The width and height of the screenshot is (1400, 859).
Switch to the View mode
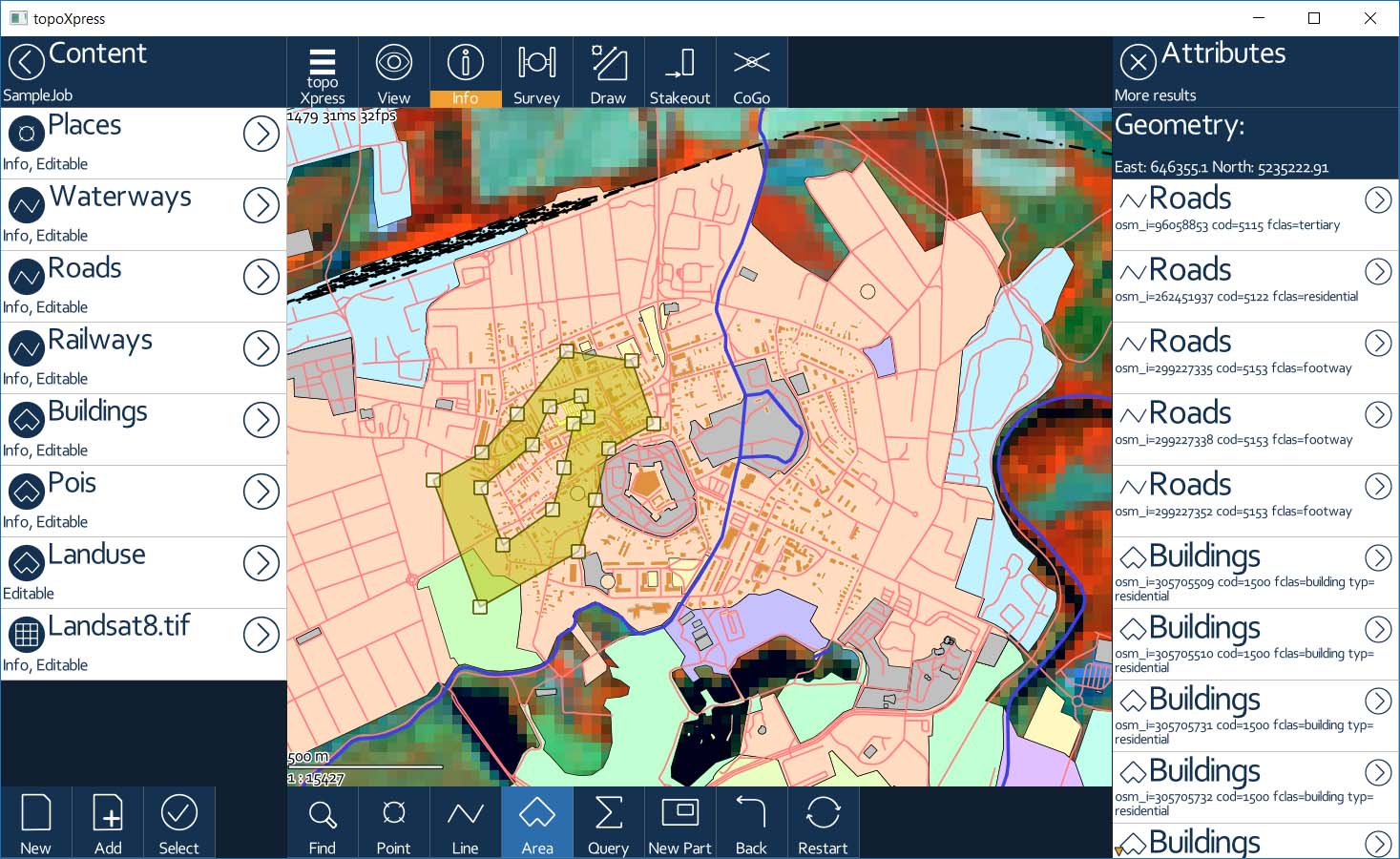(393, 73)
